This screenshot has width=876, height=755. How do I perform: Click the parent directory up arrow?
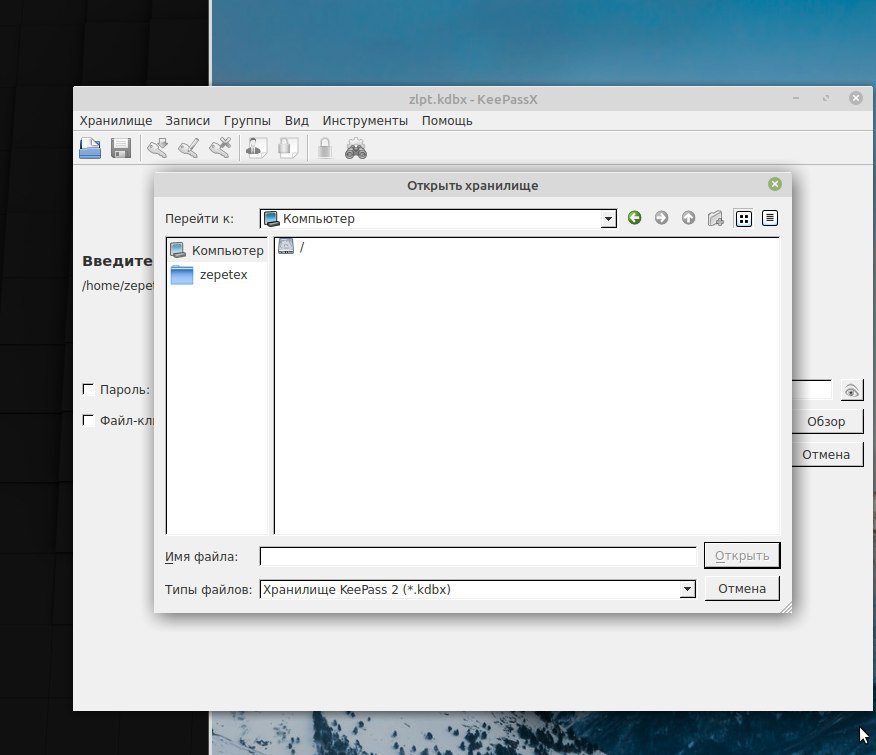tap(688, 218)
